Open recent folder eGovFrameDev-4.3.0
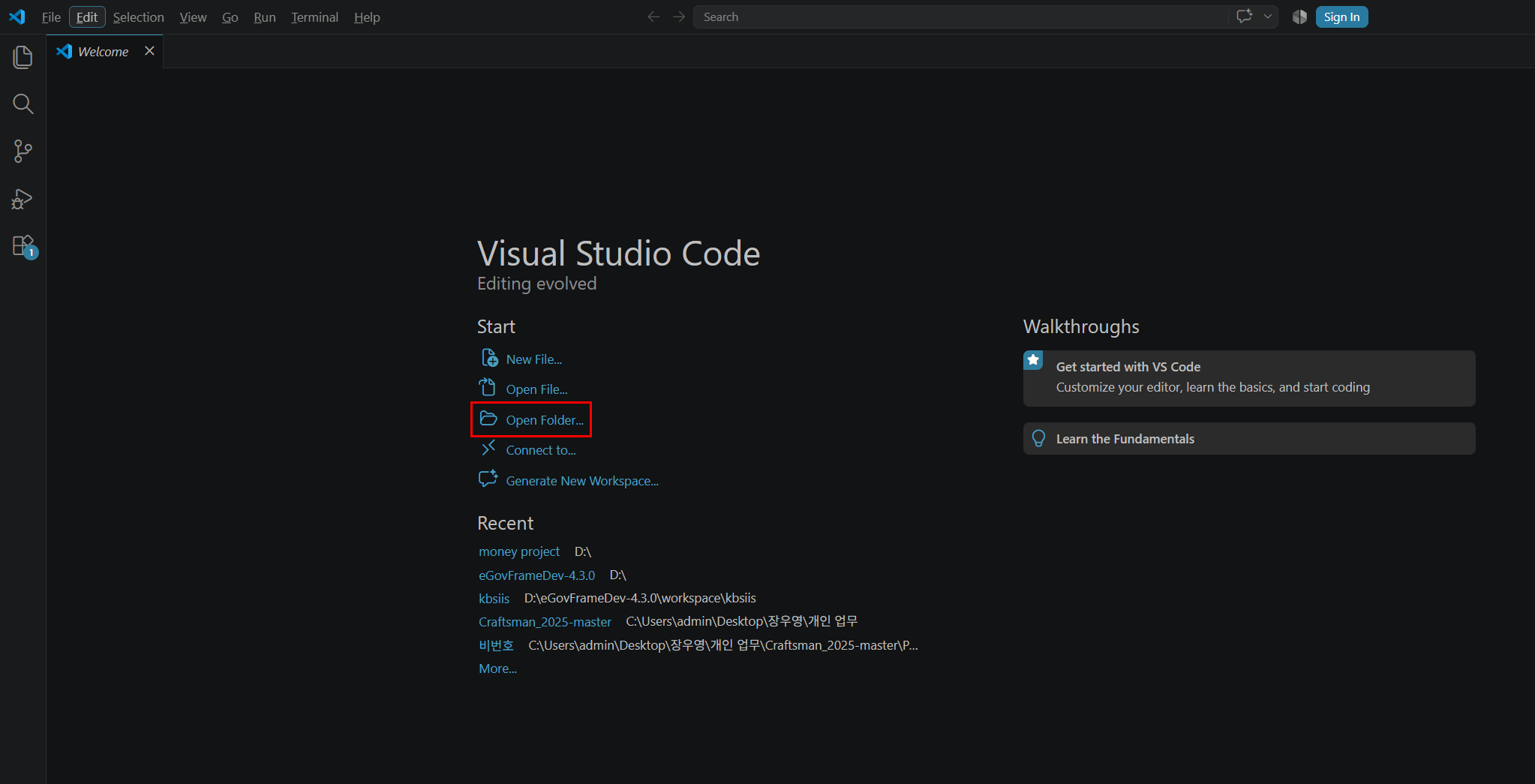This screenshot has height=784, width=1535. click(x=537, y=575)
